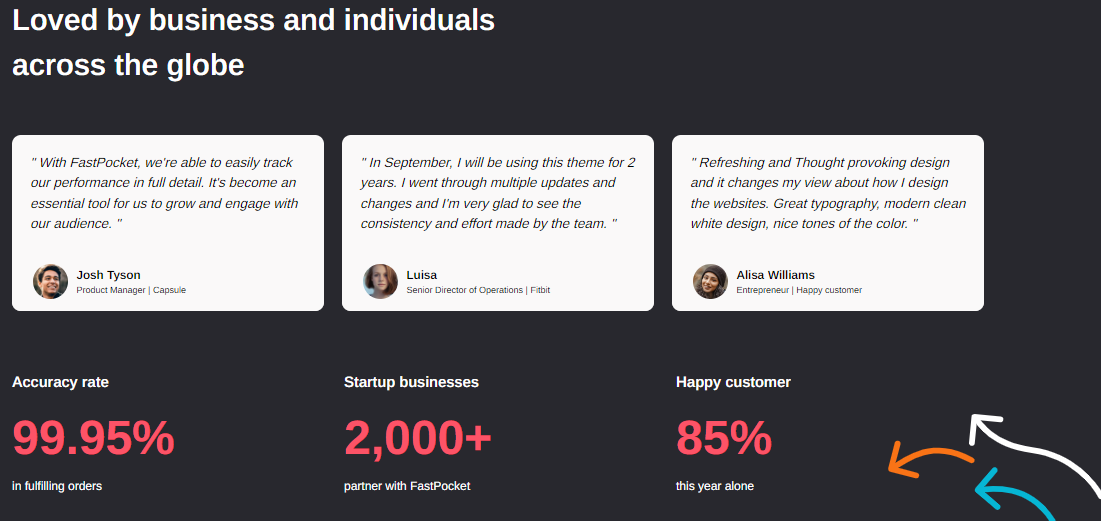Click the blue curved arrow graphic
1101x521 pixels.
(x=1016, y=495)
